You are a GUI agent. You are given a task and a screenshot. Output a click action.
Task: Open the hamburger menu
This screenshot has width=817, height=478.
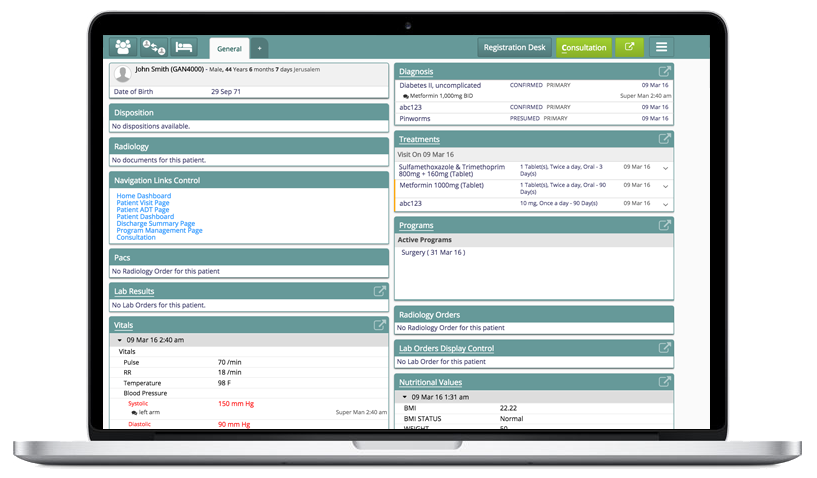(660, 47)
